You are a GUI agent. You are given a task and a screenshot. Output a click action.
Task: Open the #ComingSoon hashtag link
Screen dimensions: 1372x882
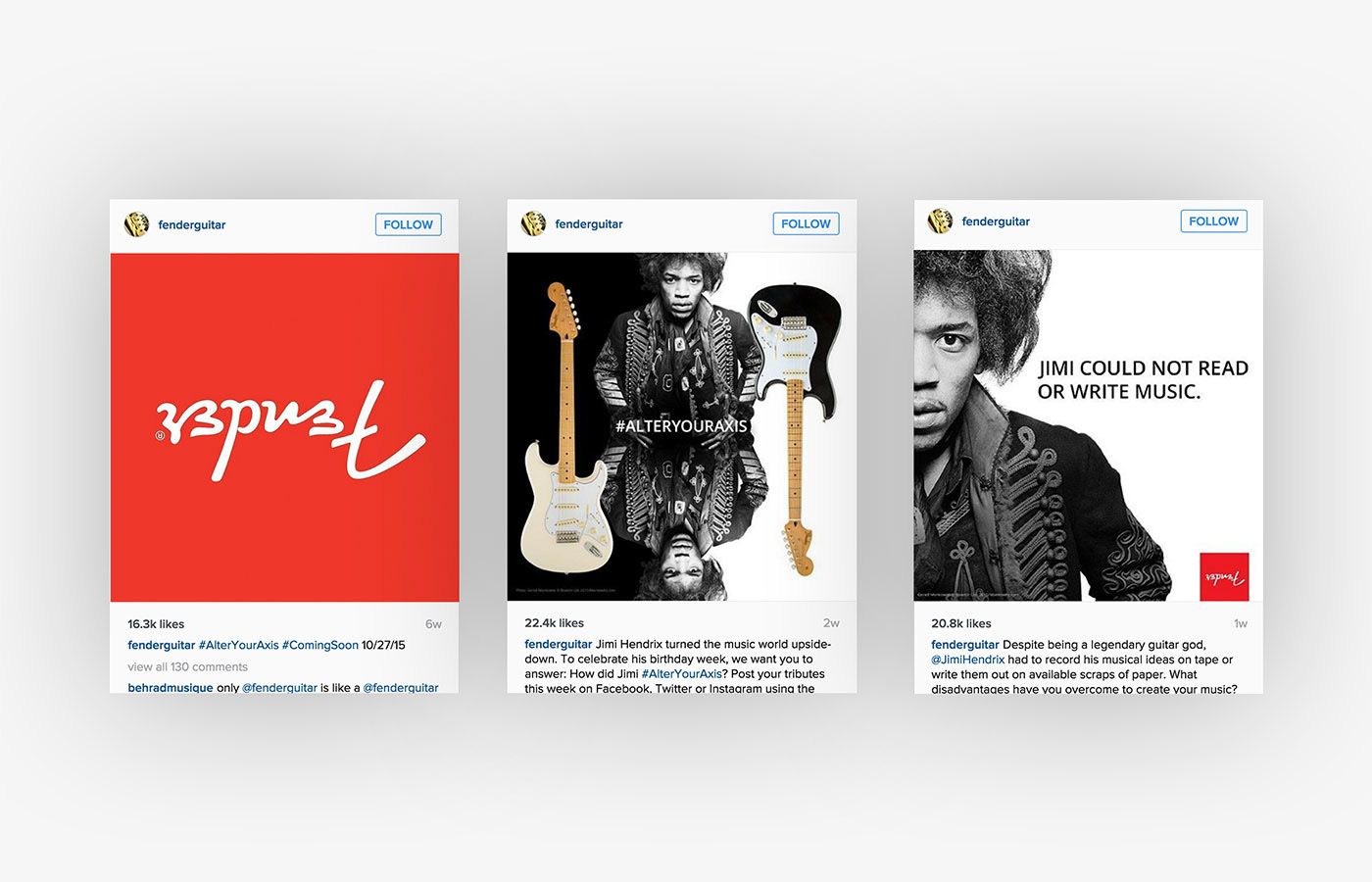(x=319, y=646)
